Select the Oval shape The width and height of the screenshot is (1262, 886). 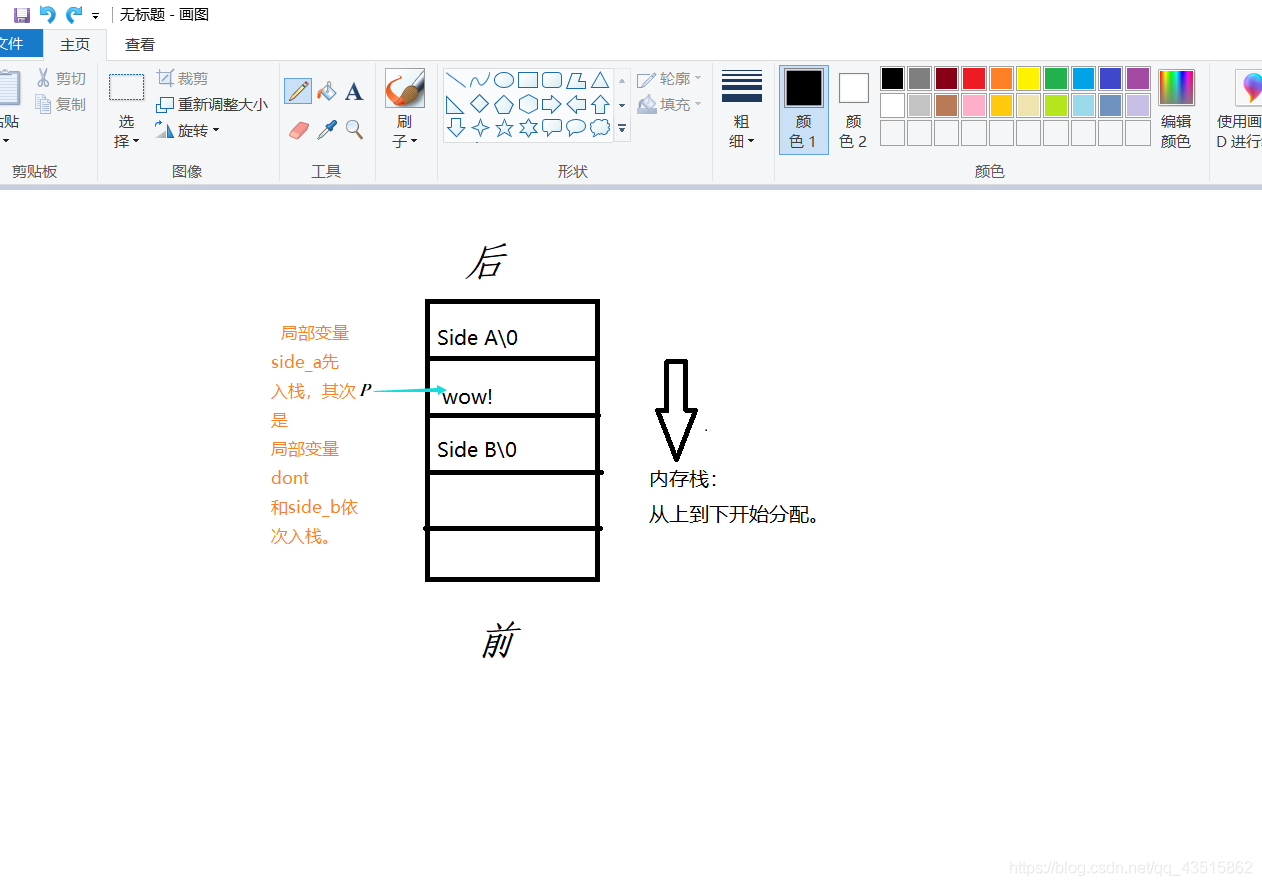pyautogui.click(x=504, y=80)
